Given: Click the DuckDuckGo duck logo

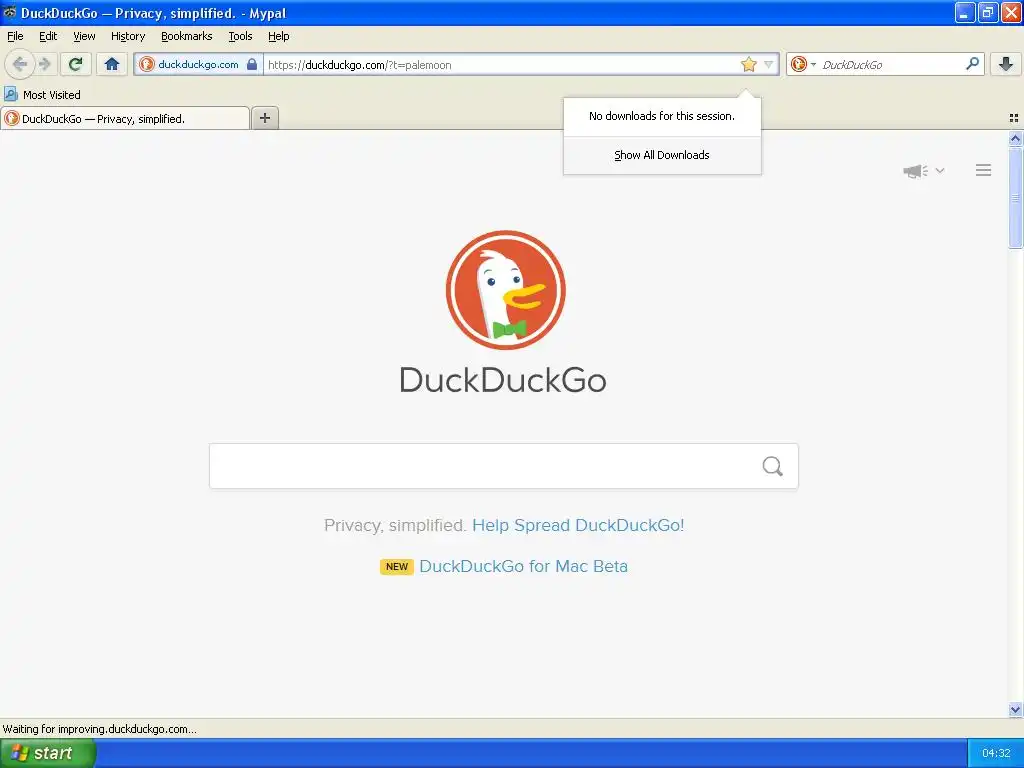Looking at the screenshot, I should [x=505, y=289].
